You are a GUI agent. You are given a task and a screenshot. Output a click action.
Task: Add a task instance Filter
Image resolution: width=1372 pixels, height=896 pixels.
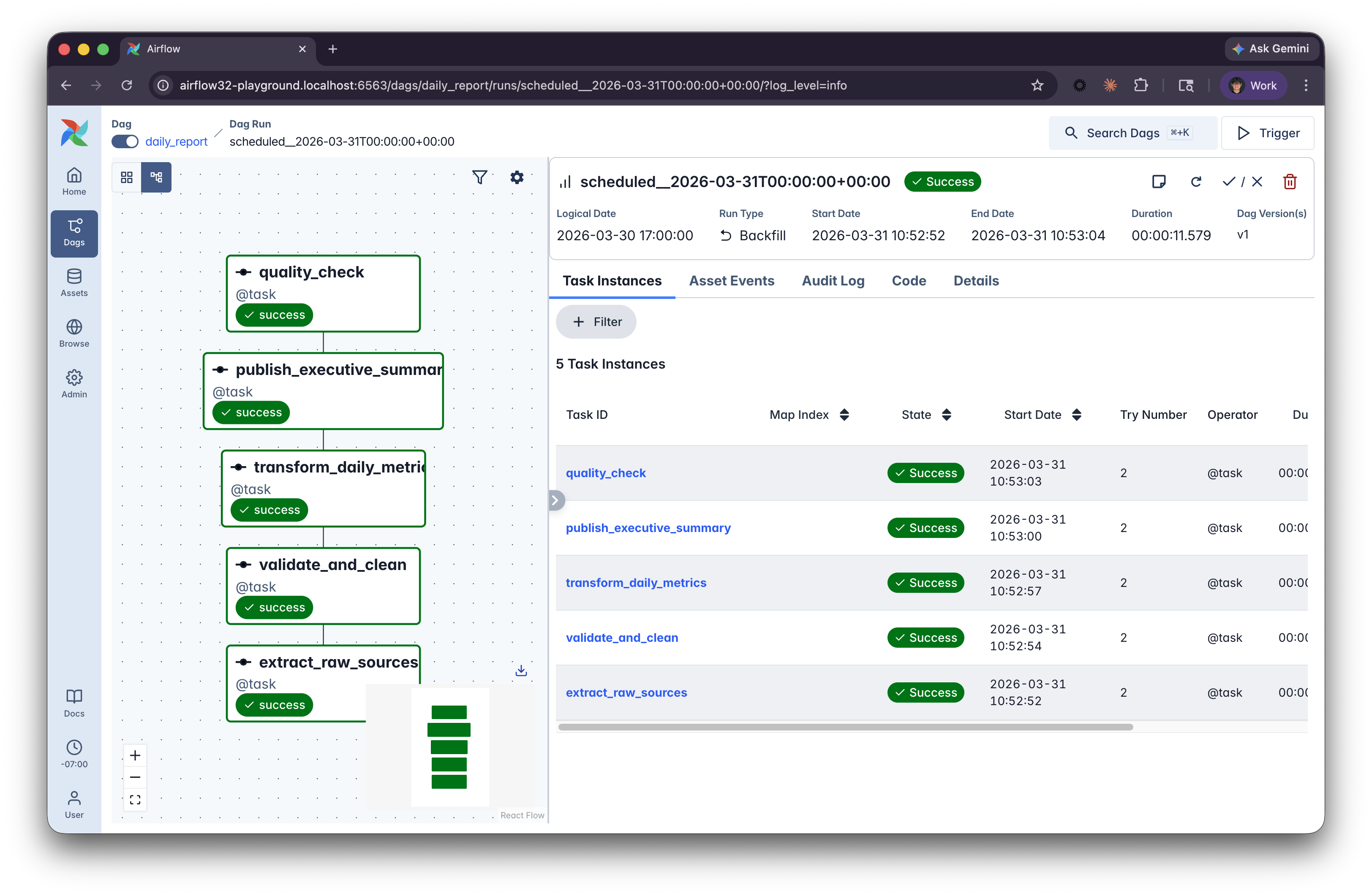[596, 321]
